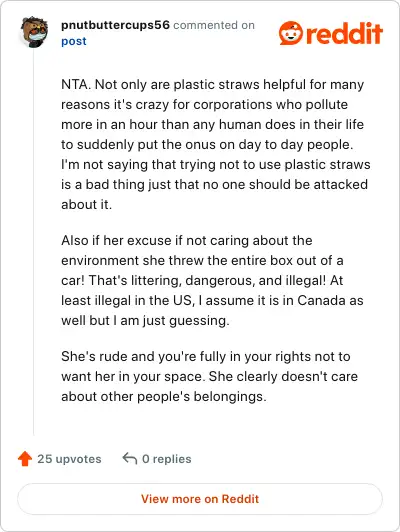Click the line "about it." ending first paragraph
Viewport: 400px width, 532px height.
87,205
